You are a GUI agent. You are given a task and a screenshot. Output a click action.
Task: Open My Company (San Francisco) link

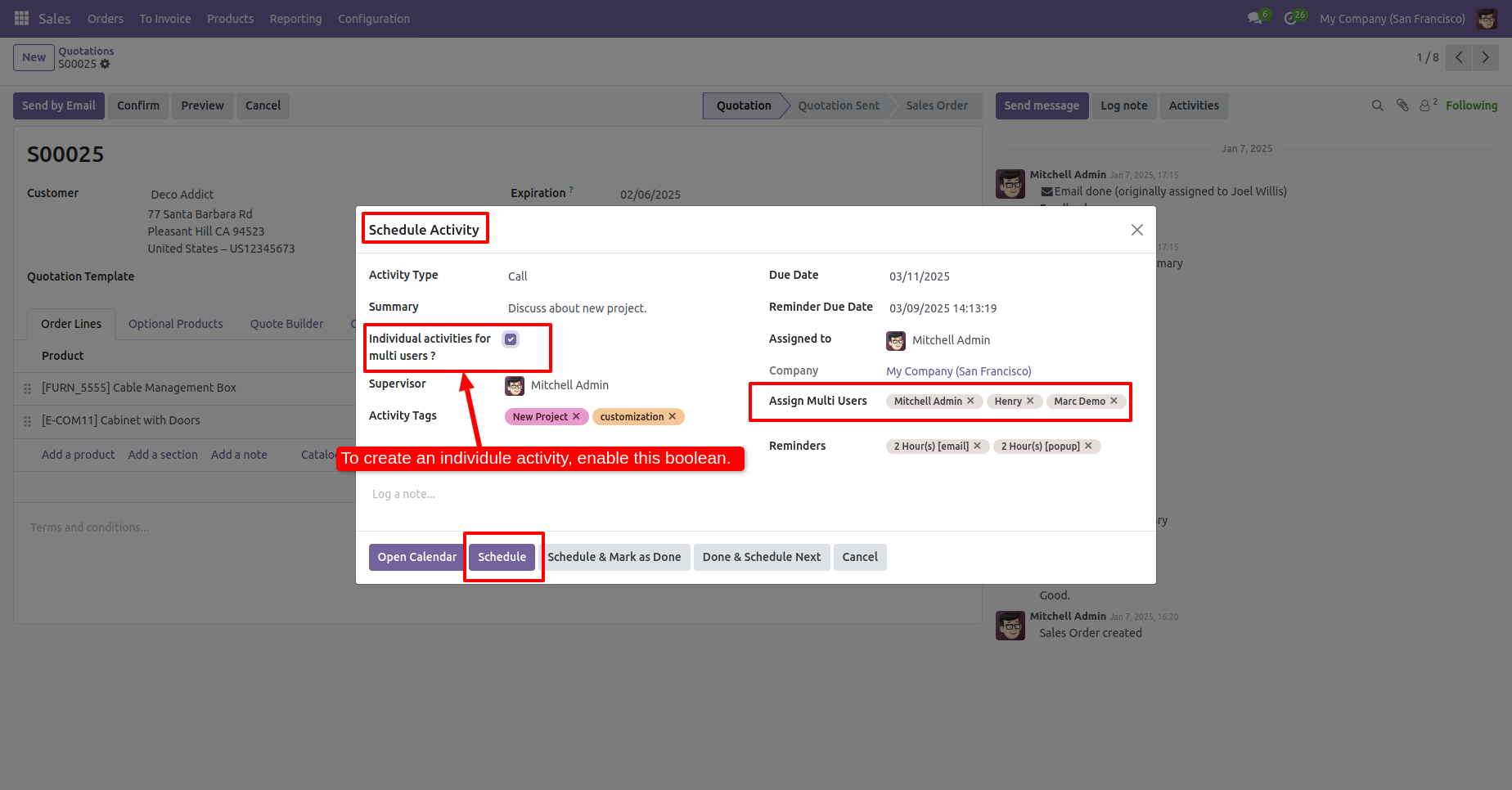959,371
